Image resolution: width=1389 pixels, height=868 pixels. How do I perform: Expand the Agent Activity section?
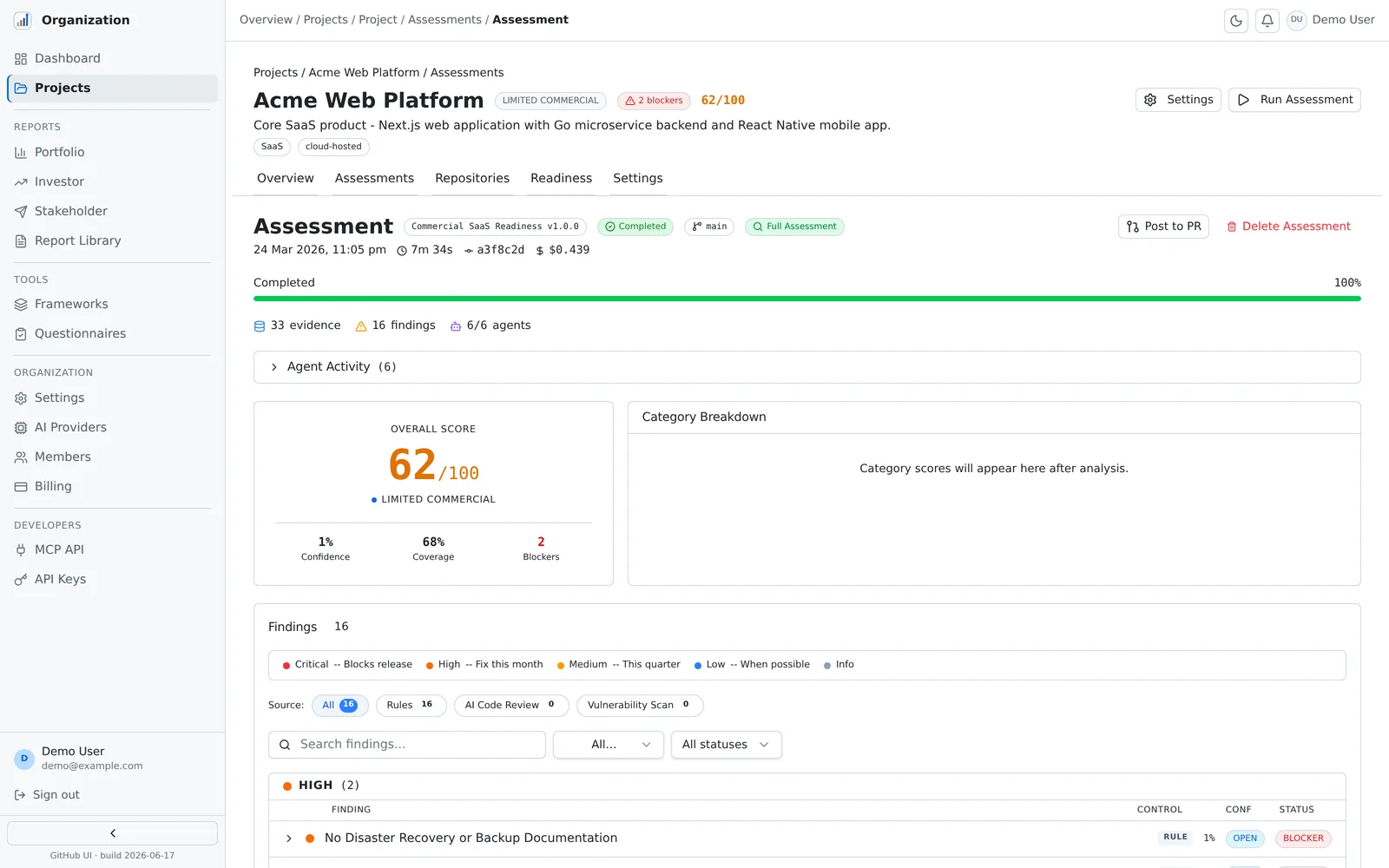point(806,367)
